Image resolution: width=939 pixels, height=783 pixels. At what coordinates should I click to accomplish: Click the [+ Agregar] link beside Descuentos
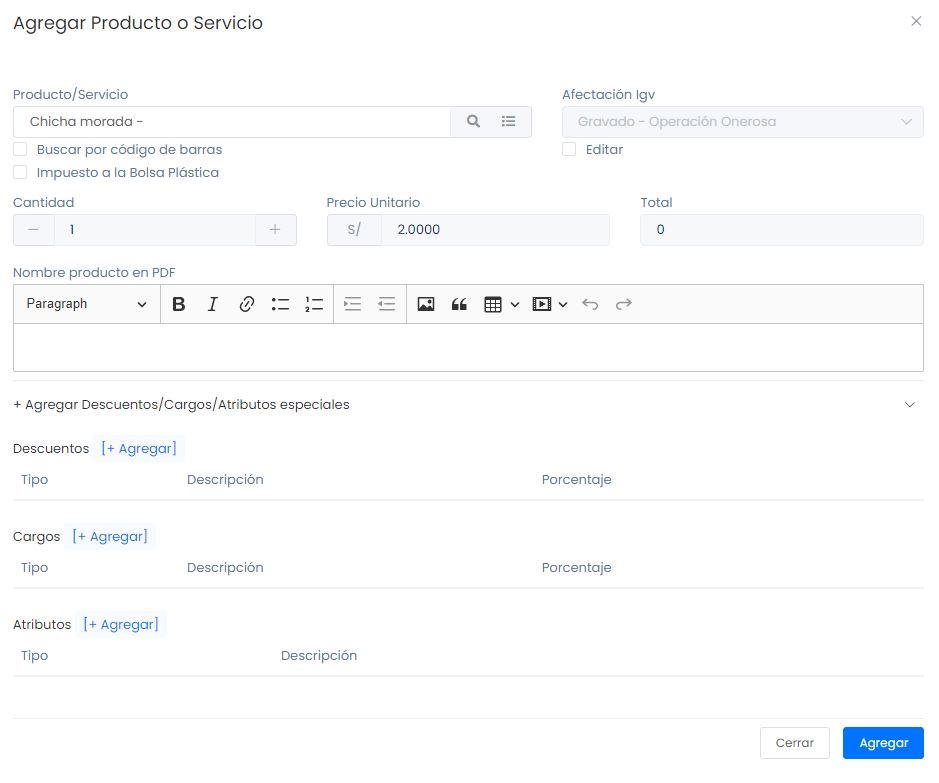pos(139,449)
